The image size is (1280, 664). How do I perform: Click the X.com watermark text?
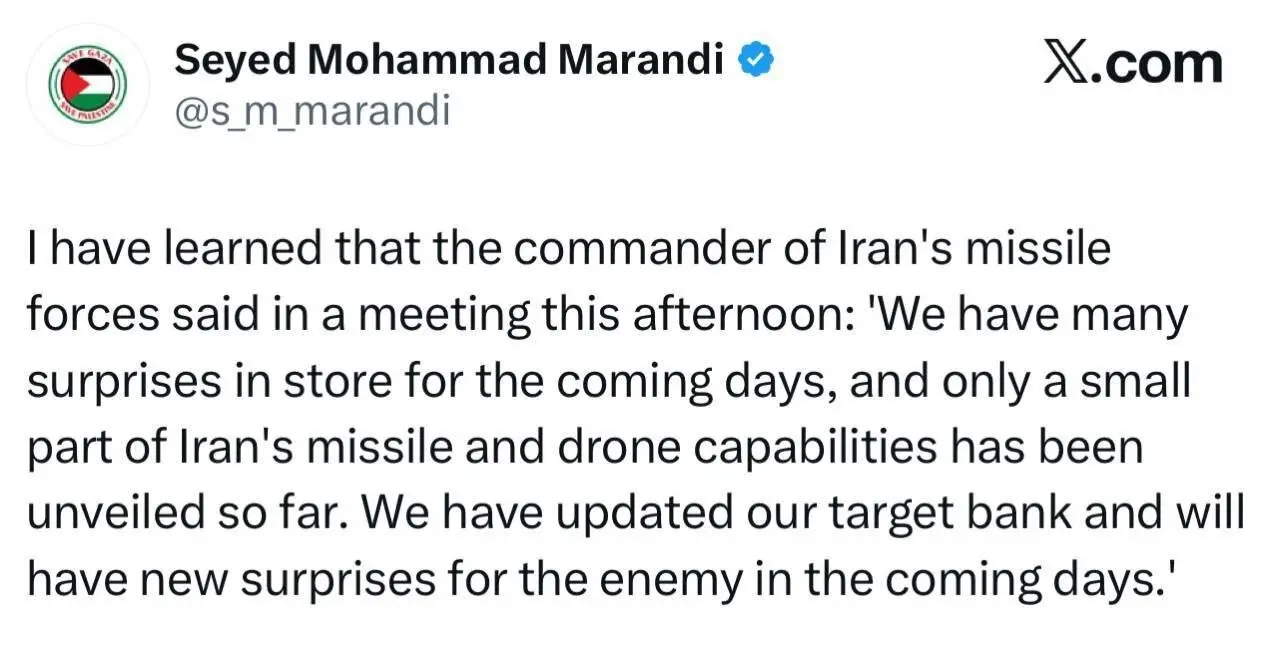pyautogui.click(x=1132, y=64)
